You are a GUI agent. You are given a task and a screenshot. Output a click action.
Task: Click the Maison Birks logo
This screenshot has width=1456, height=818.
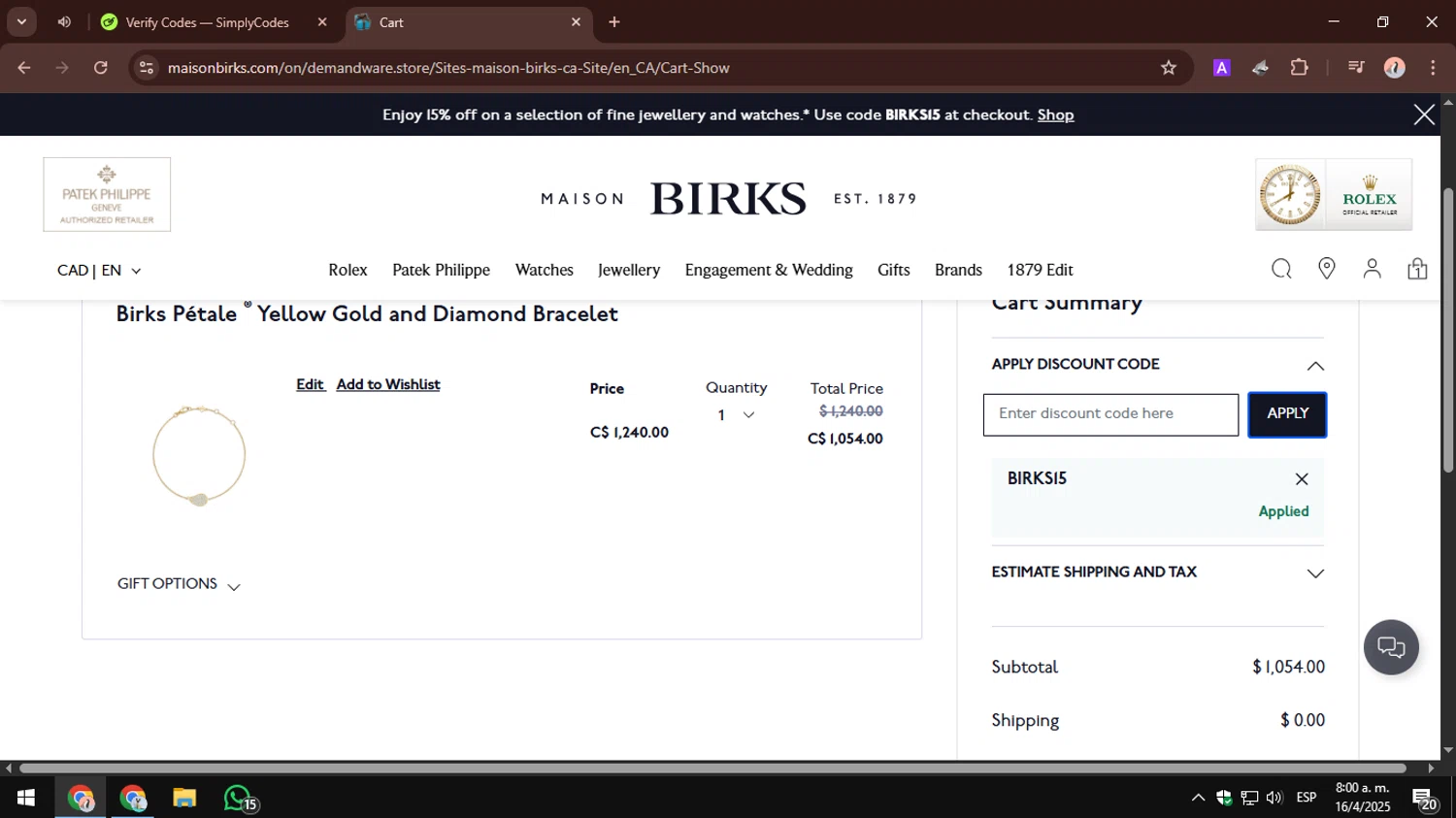point(728,198)
